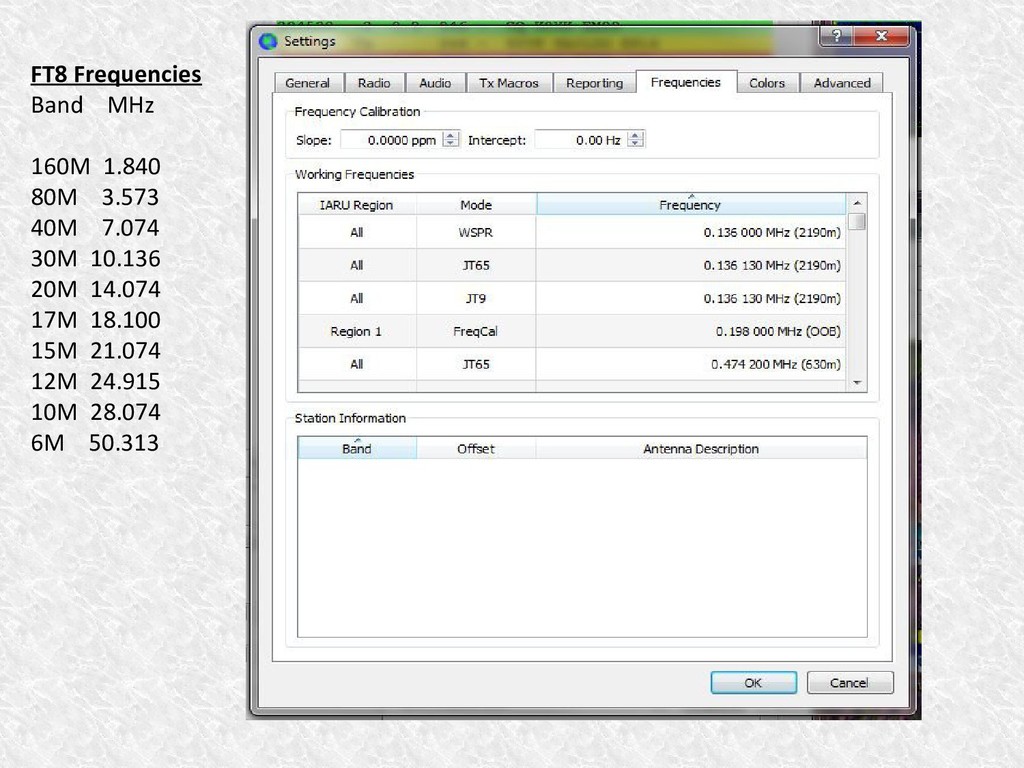
Task: Click the WSJT-X Settings title icon
Action: (x=268, y=41)
